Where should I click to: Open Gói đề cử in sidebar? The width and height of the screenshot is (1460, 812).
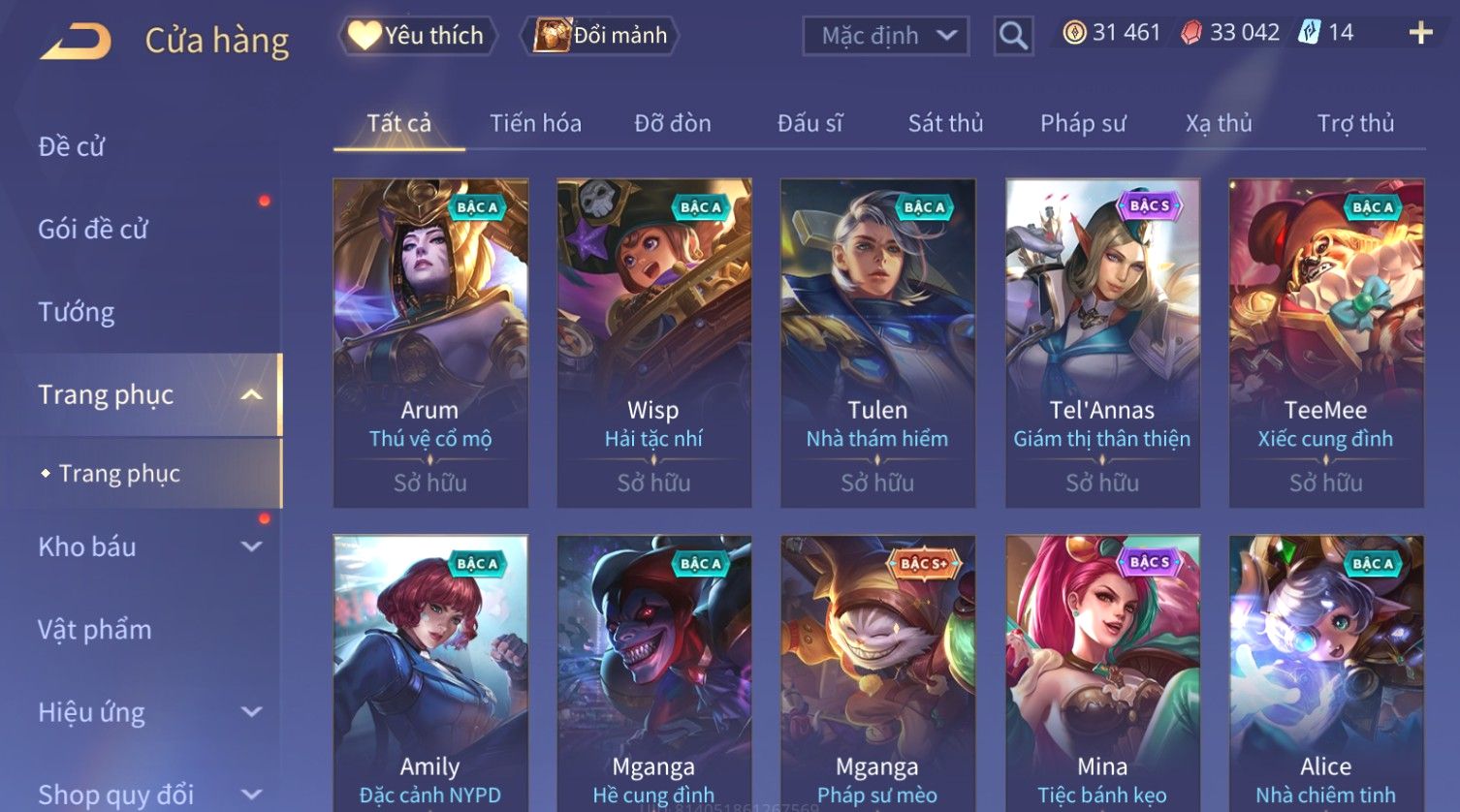[x=93, y=229]
